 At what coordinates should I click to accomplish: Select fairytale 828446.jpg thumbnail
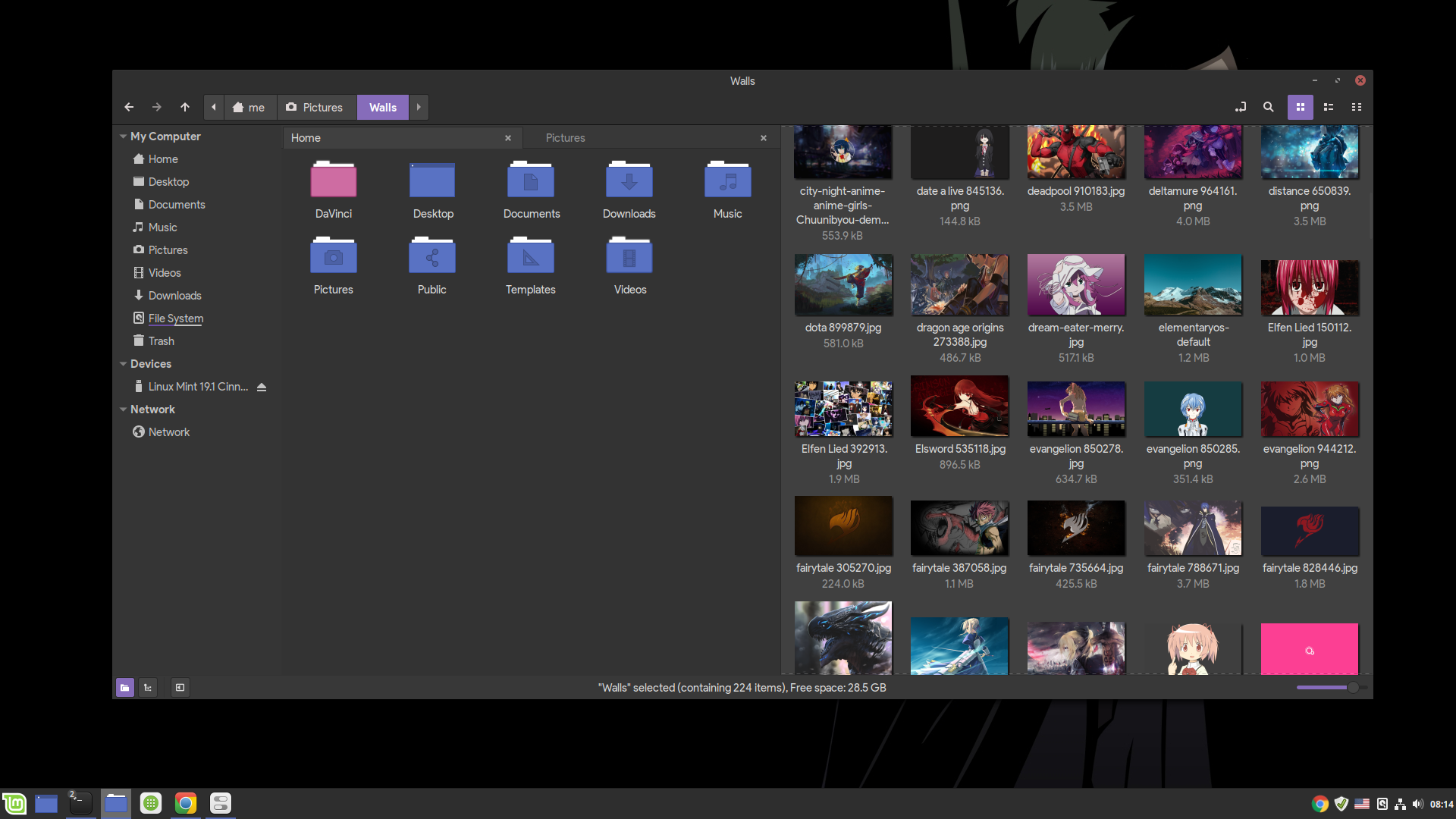point(1310,531)
